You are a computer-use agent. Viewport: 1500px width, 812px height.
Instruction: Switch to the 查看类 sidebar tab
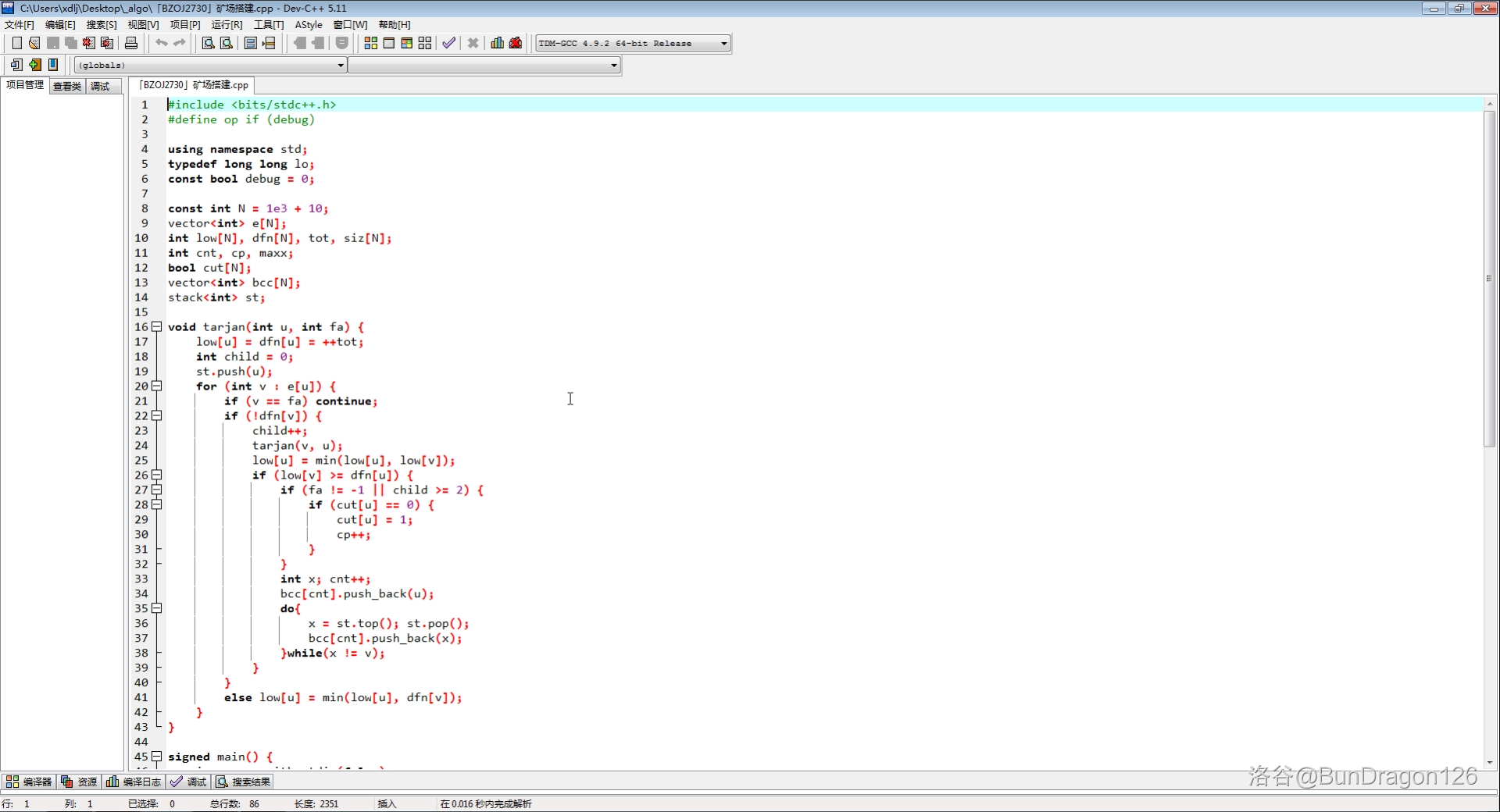tap(67, 86)
